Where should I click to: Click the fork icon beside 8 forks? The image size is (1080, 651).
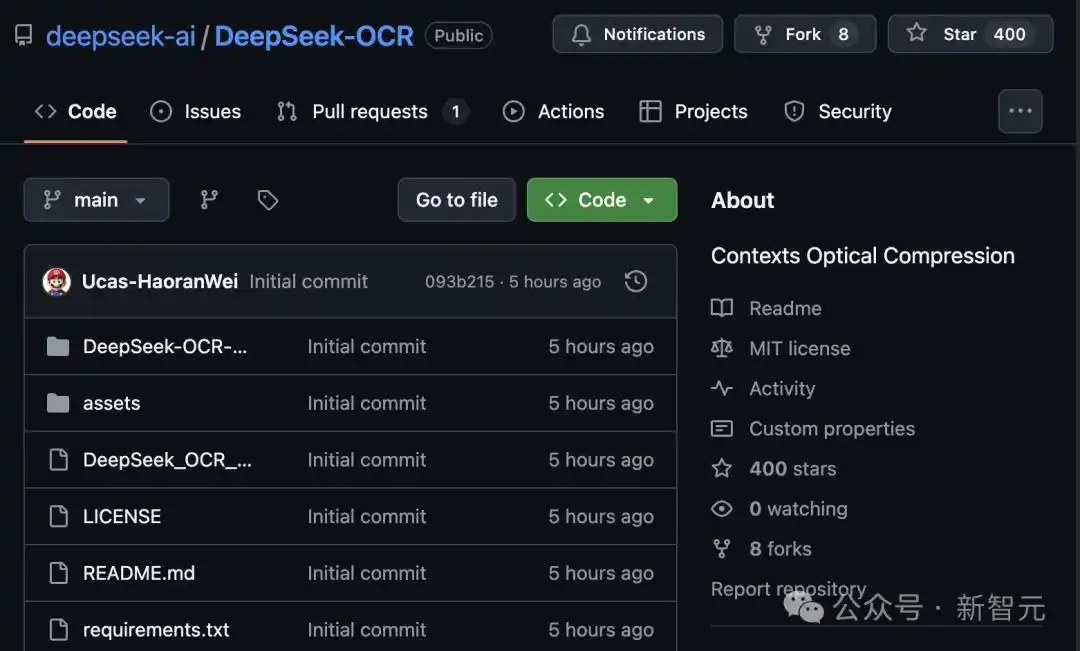coord(722,548)
